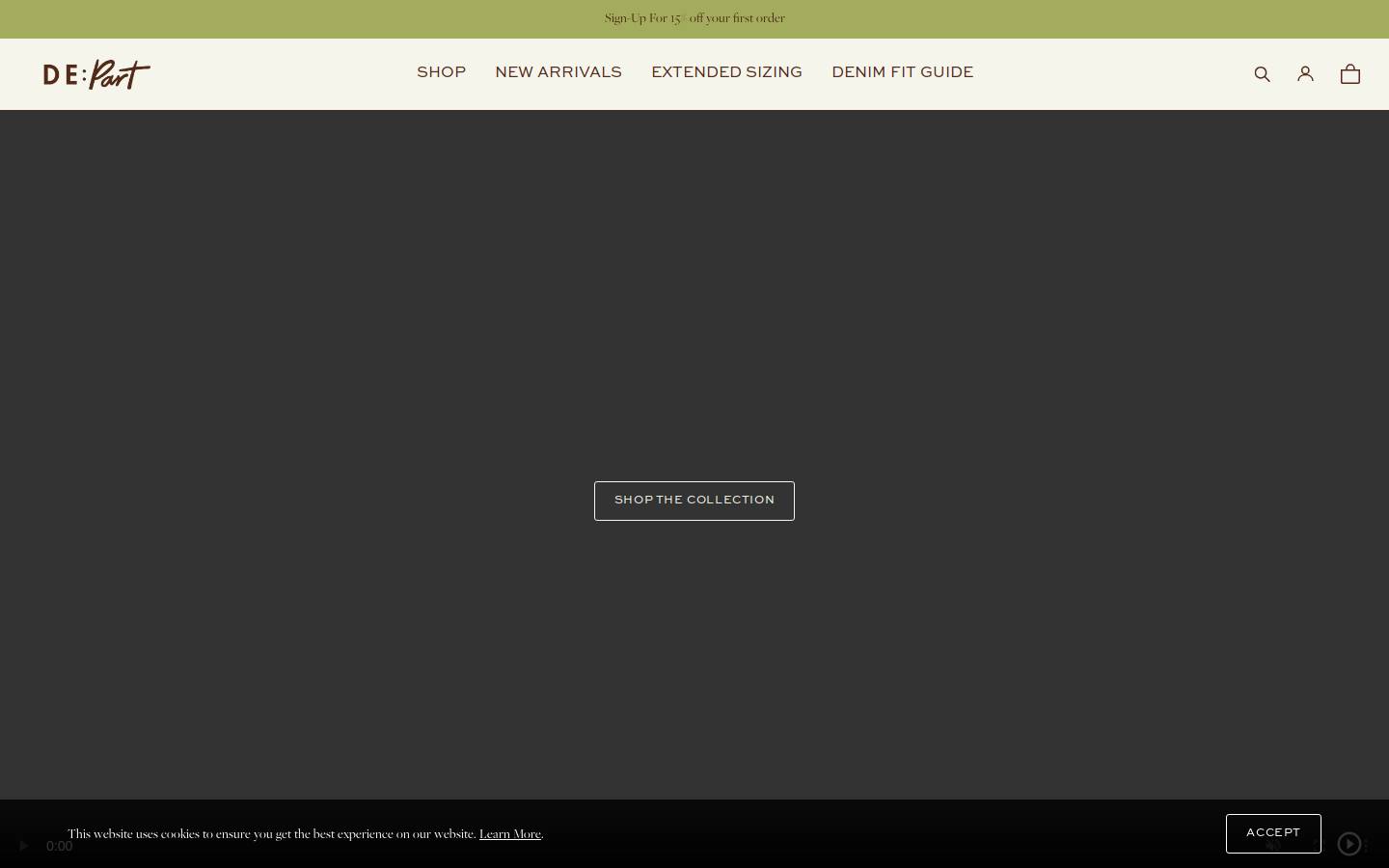This screenshot has height=868, width=1389.
Task: Open the search icon in the header
Action: [x=1262, y=74]
